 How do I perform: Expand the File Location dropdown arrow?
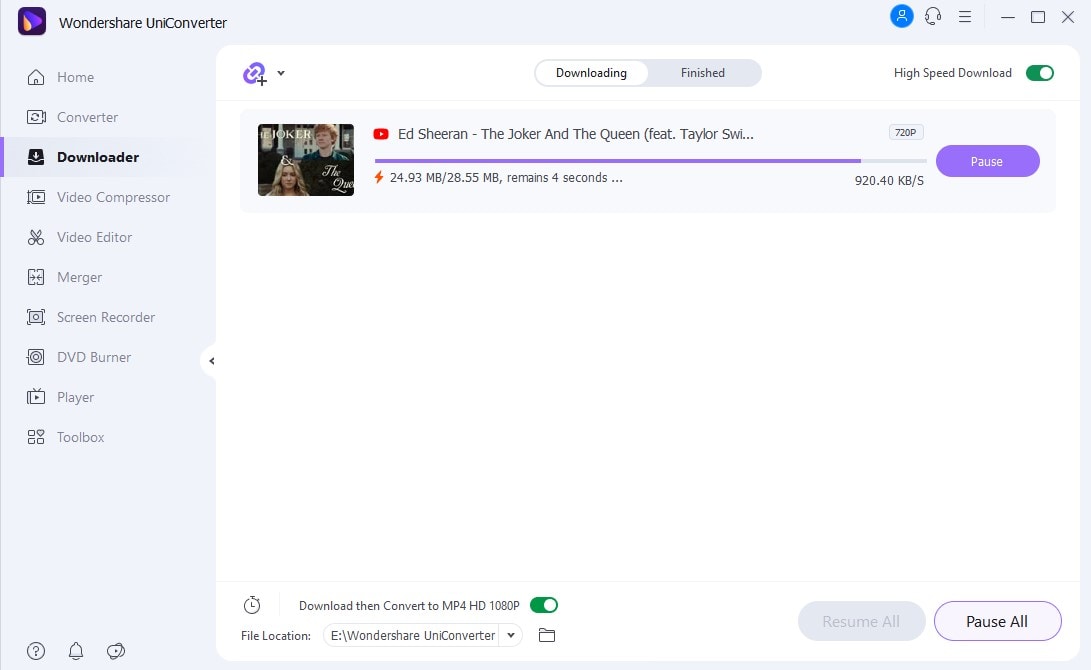click(x=511, y=635)
